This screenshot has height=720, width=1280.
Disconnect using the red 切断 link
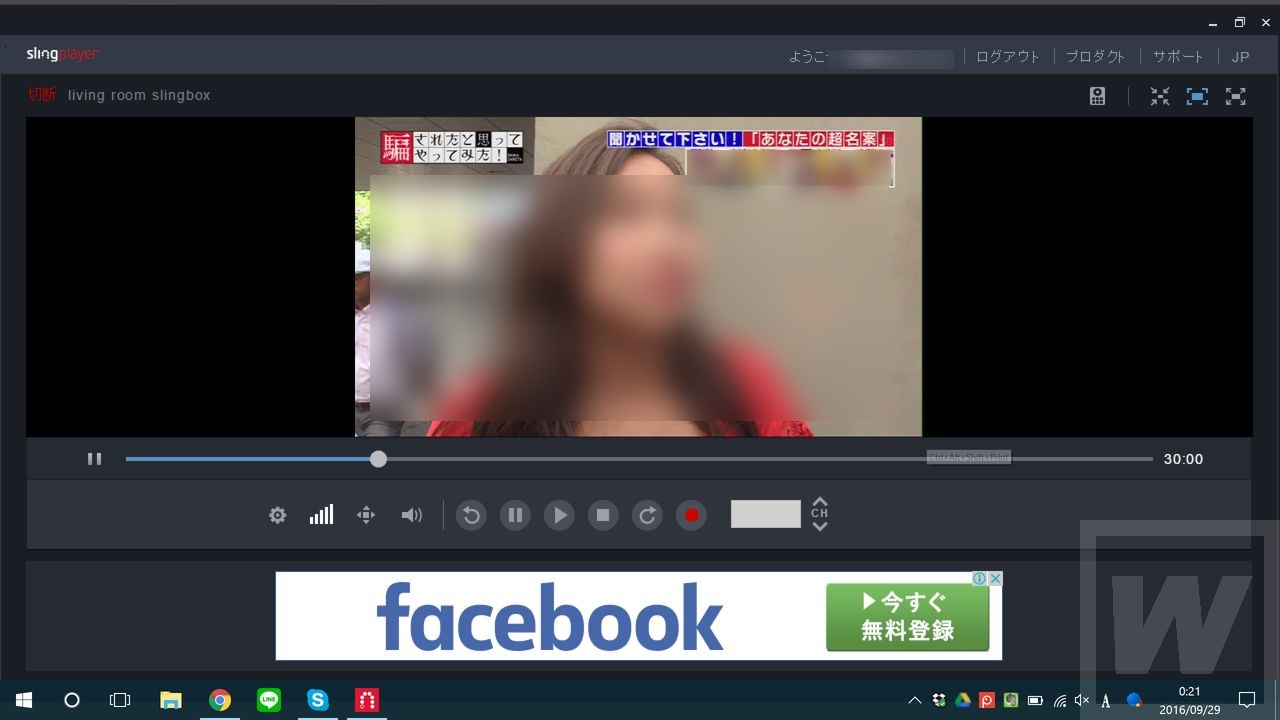point(42,95)
